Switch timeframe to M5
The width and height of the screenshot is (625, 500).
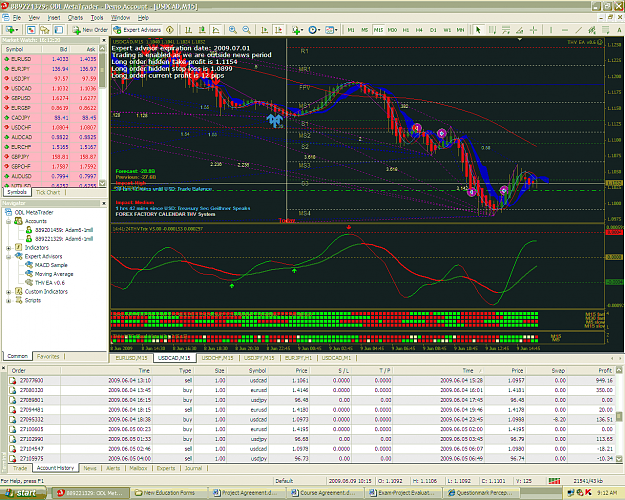coord(364,30)
